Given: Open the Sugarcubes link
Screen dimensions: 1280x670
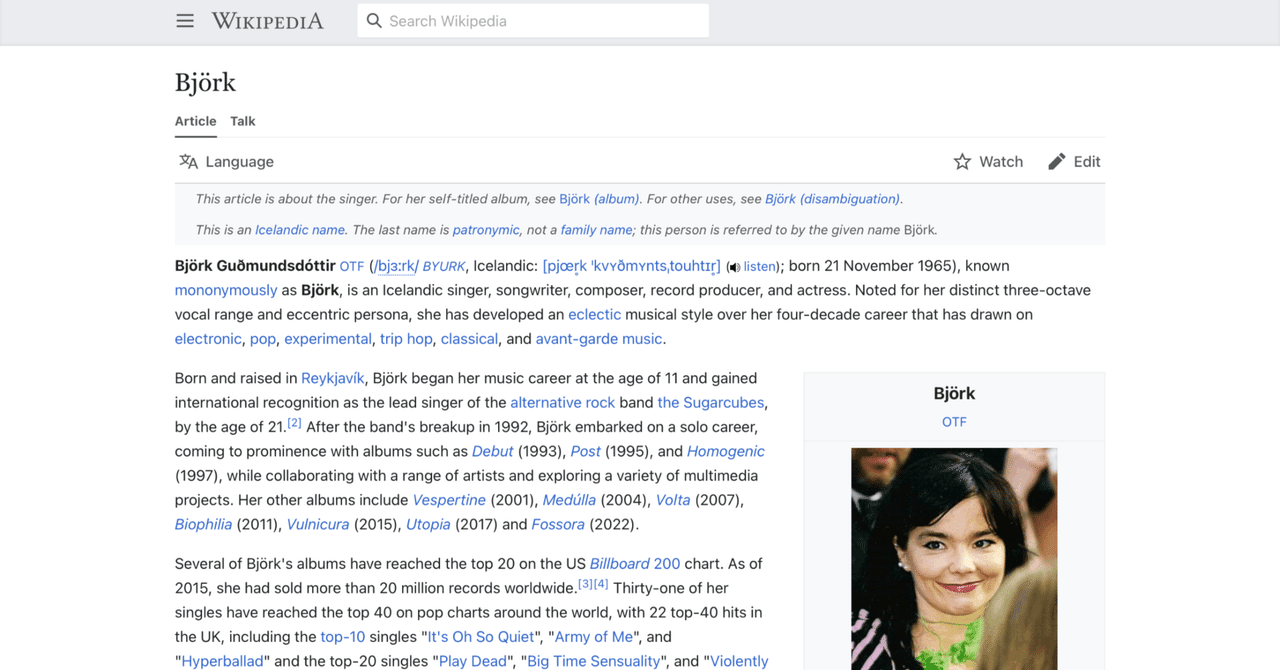Looking at the screenshot, I should pyautogui.click(x=711, y=402).
